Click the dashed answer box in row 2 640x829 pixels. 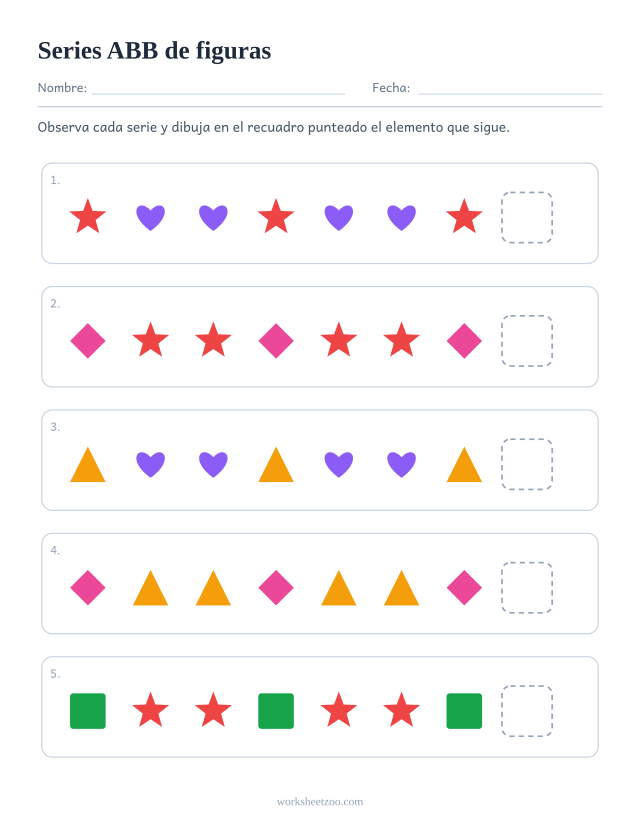[527, 341]
